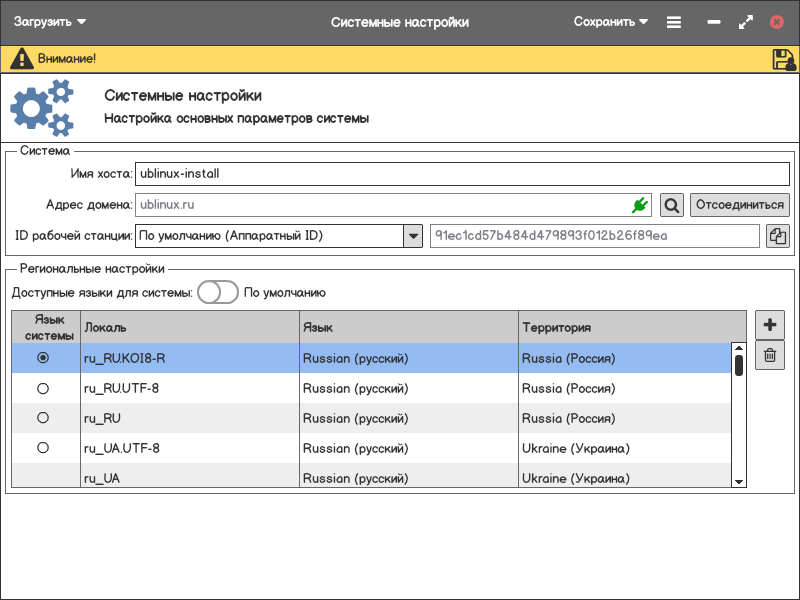Toggle the default available languages switch
This screenshot has height=600, width=800.
217,293
